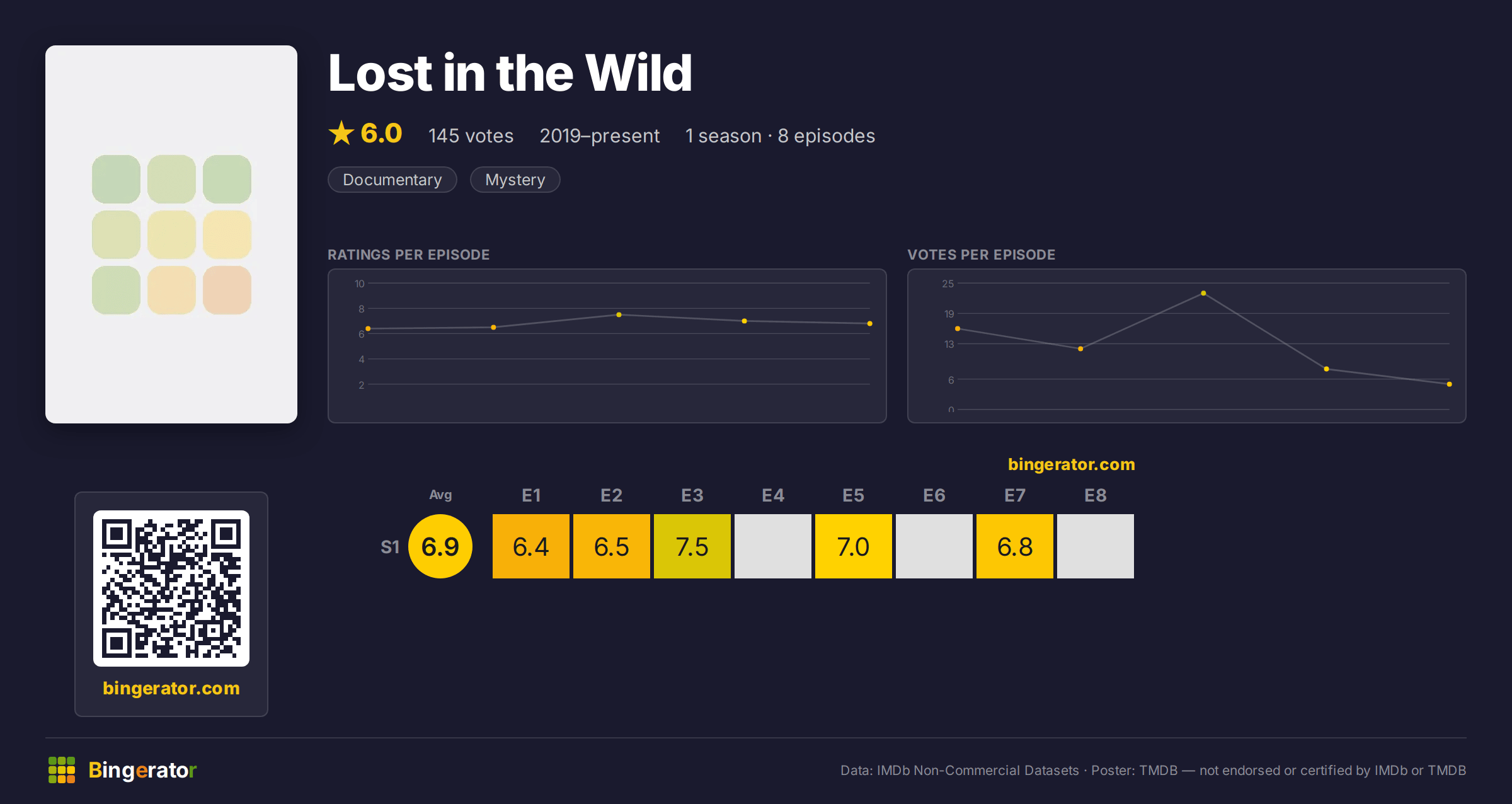Screen dimensions: 1512x804
Task: Open the Documentary genre tag
Action: coord(392,180)
